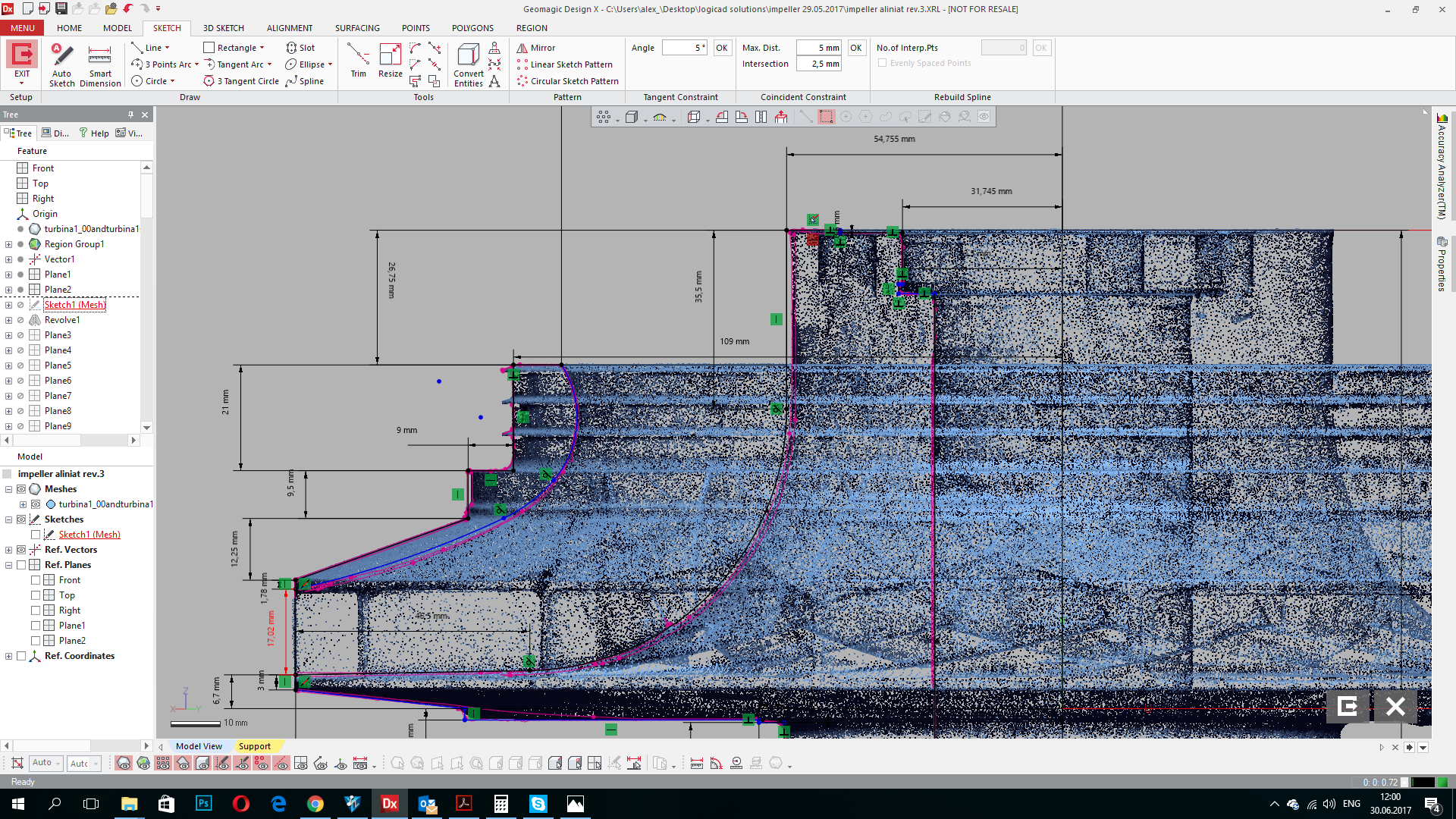Activate the Trim tool
The image size is (1456, 819).
358,61
